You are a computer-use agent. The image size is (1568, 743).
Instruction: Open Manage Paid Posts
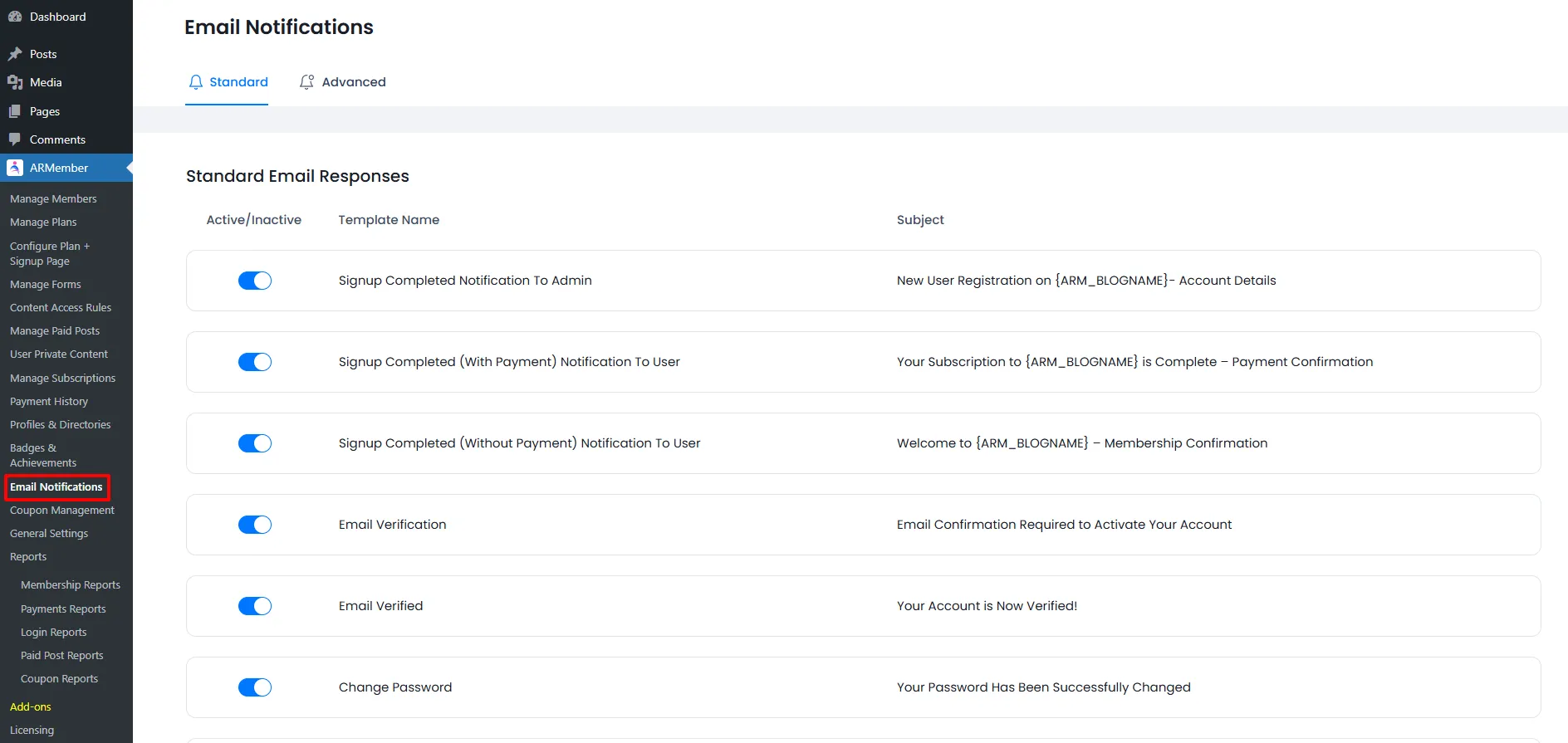coord(55,331)
